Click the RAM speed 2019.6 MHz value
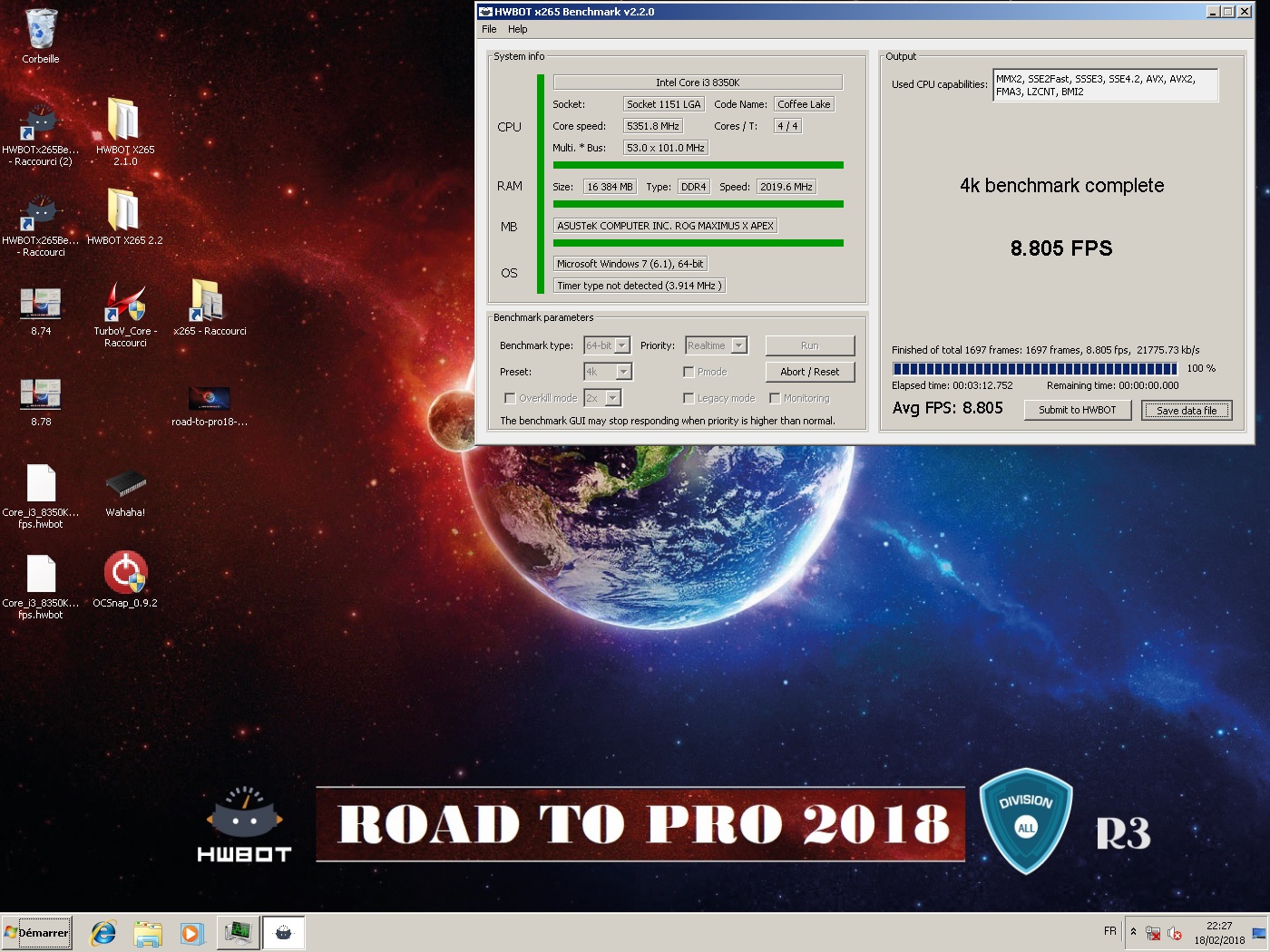Image resolution: width=1270 pixels, height=952 pixels. [x=786, y=187]
